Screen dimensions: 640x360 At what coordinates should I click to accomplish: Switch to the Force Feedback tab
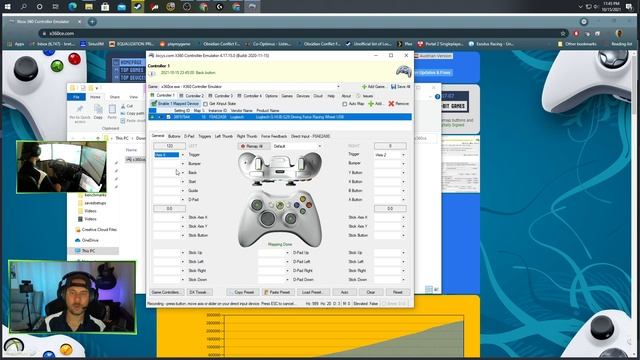(274, 136)
